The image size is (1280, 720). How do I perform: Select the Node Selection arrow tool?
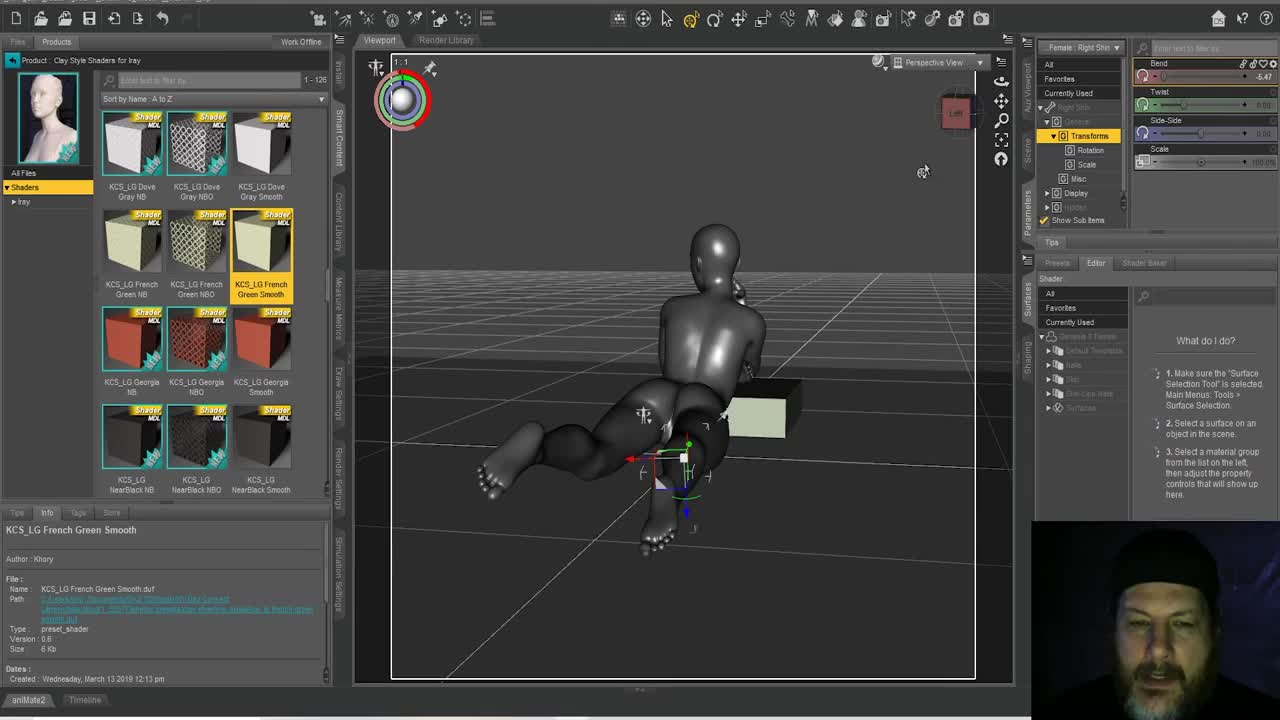667,18
